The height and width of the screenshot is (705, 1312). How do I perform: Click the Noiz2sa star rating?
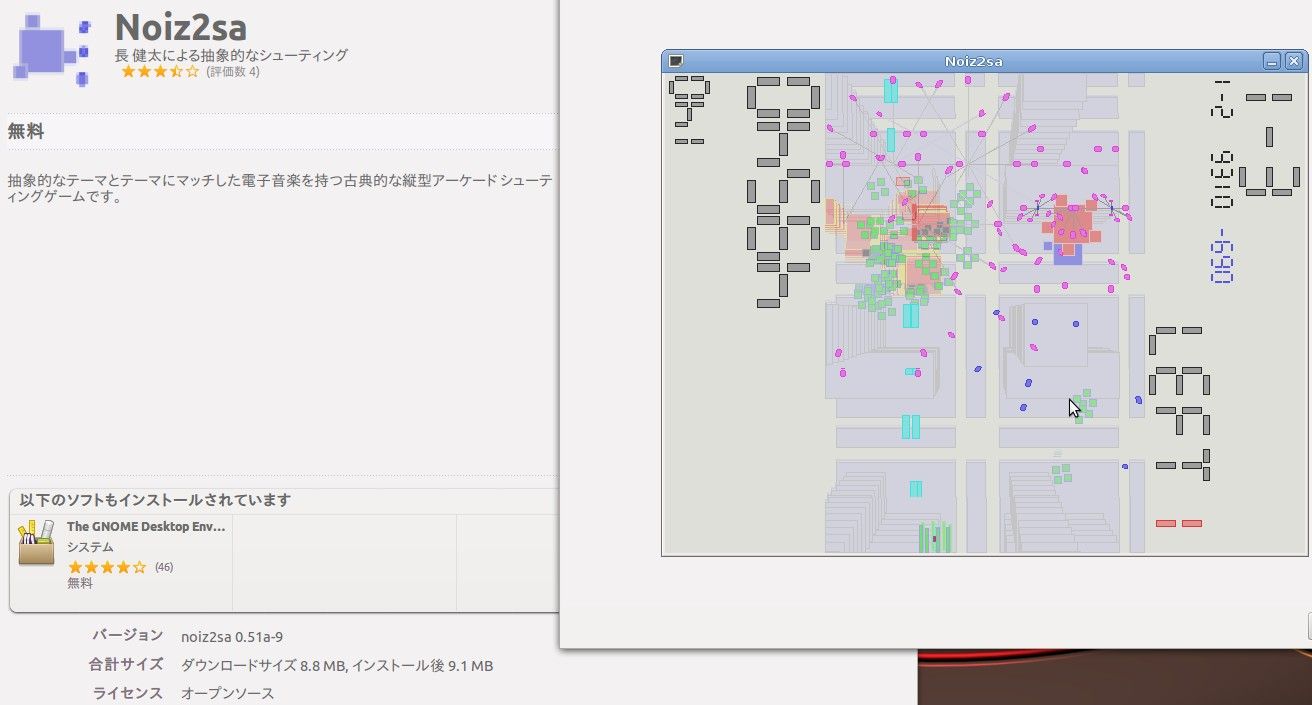click(160, 72)
